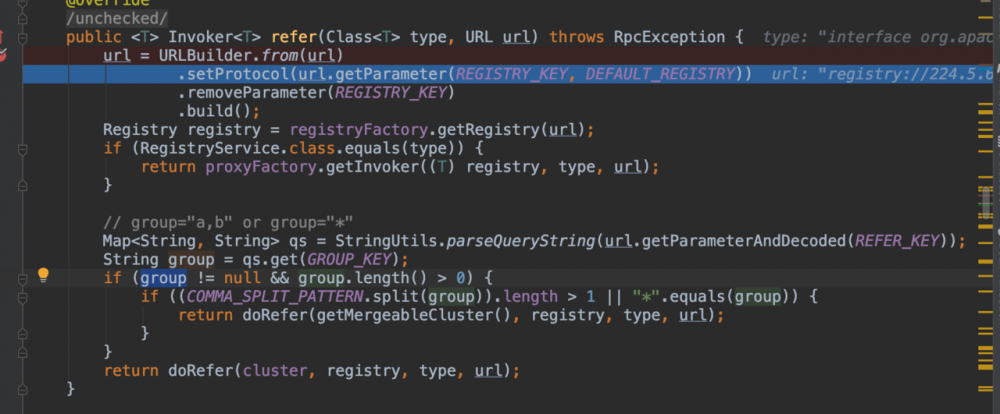Click the '"*"' string literal in equals call
Viewport: 1000px width, 414px height.
pyautogui.click(x=645, y=297)
